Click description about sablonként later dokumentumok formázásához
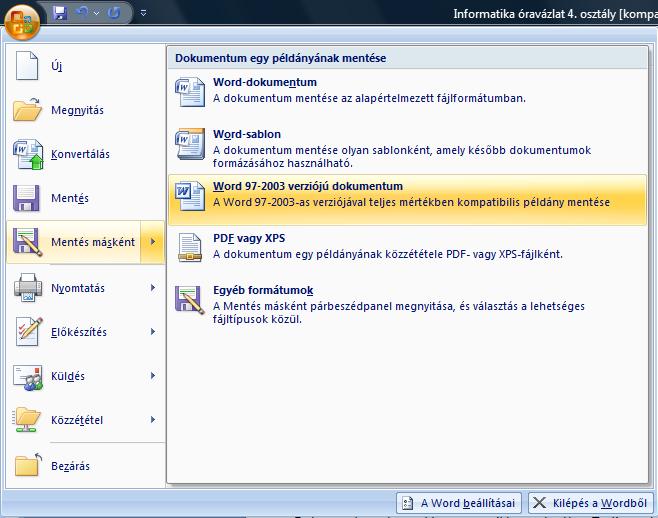 (402, 157)
